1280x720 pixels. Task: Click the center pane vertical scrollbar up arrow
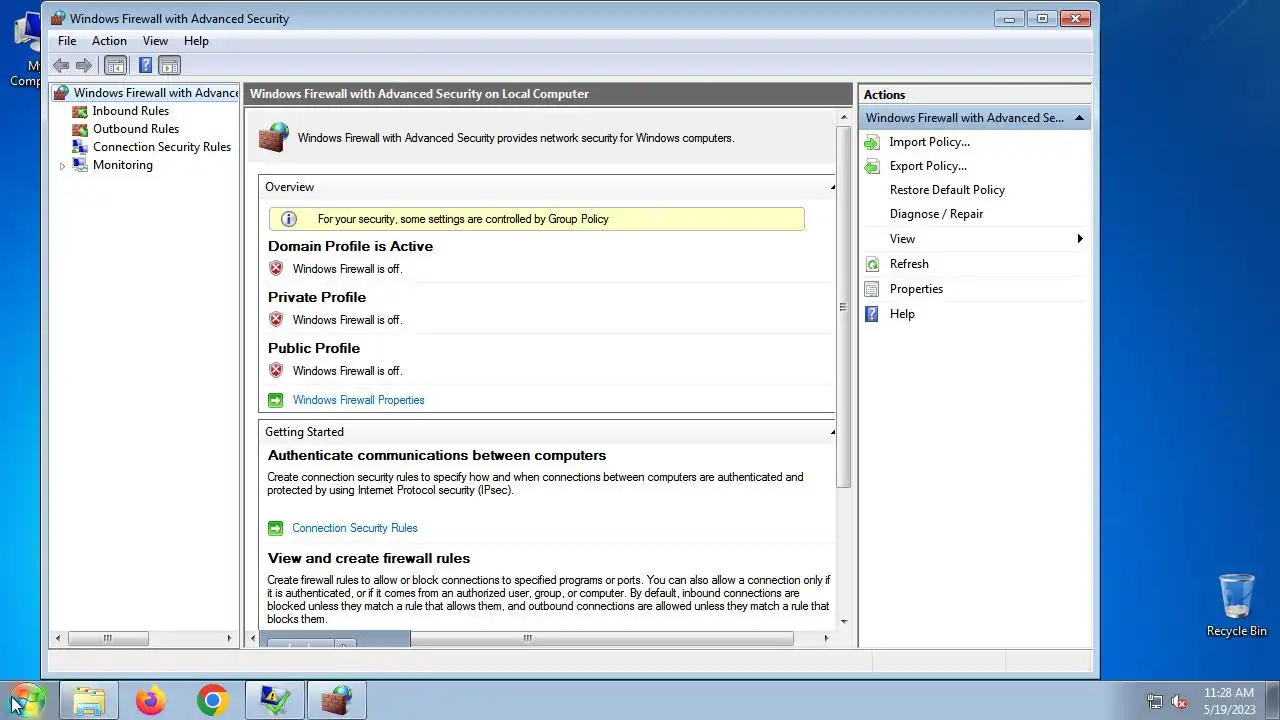click(x=844, y=117)
